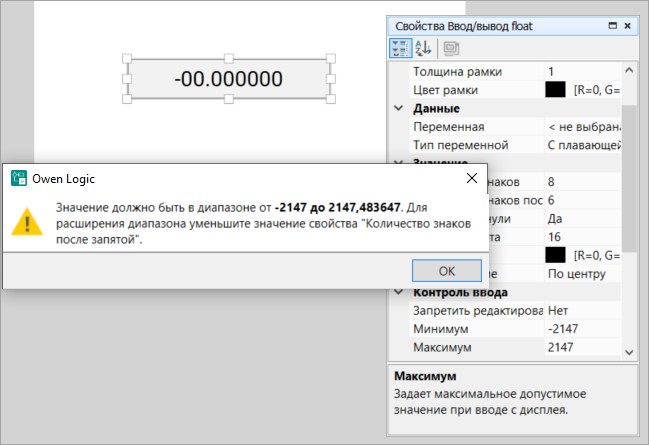Screen dimensions: 649x445
Task: Click the Owen Logic app icon
Action: (18, 178)
